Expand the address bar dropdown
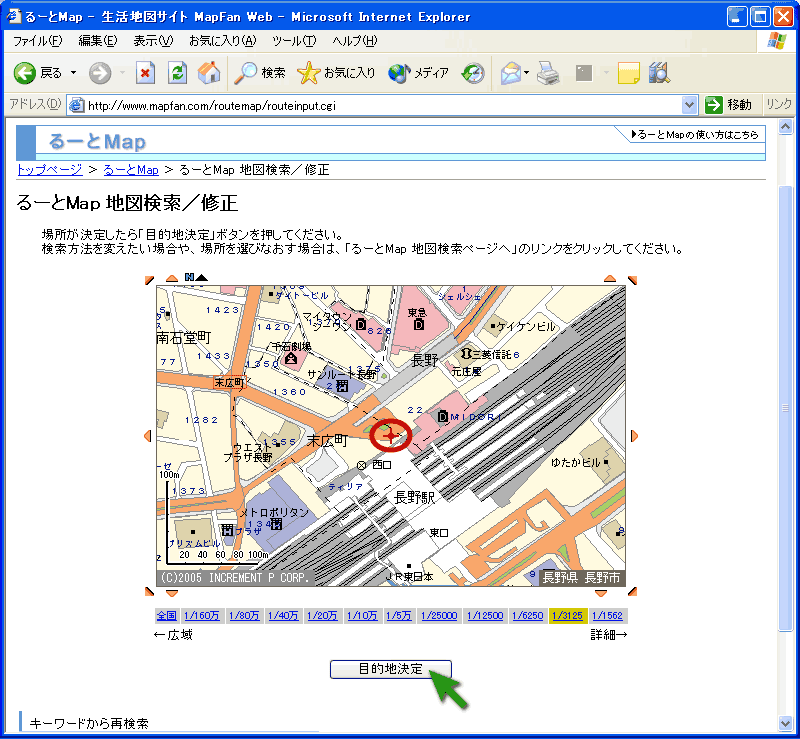The width and height of the screenshot is (800, 739). (x=689, y=105)
